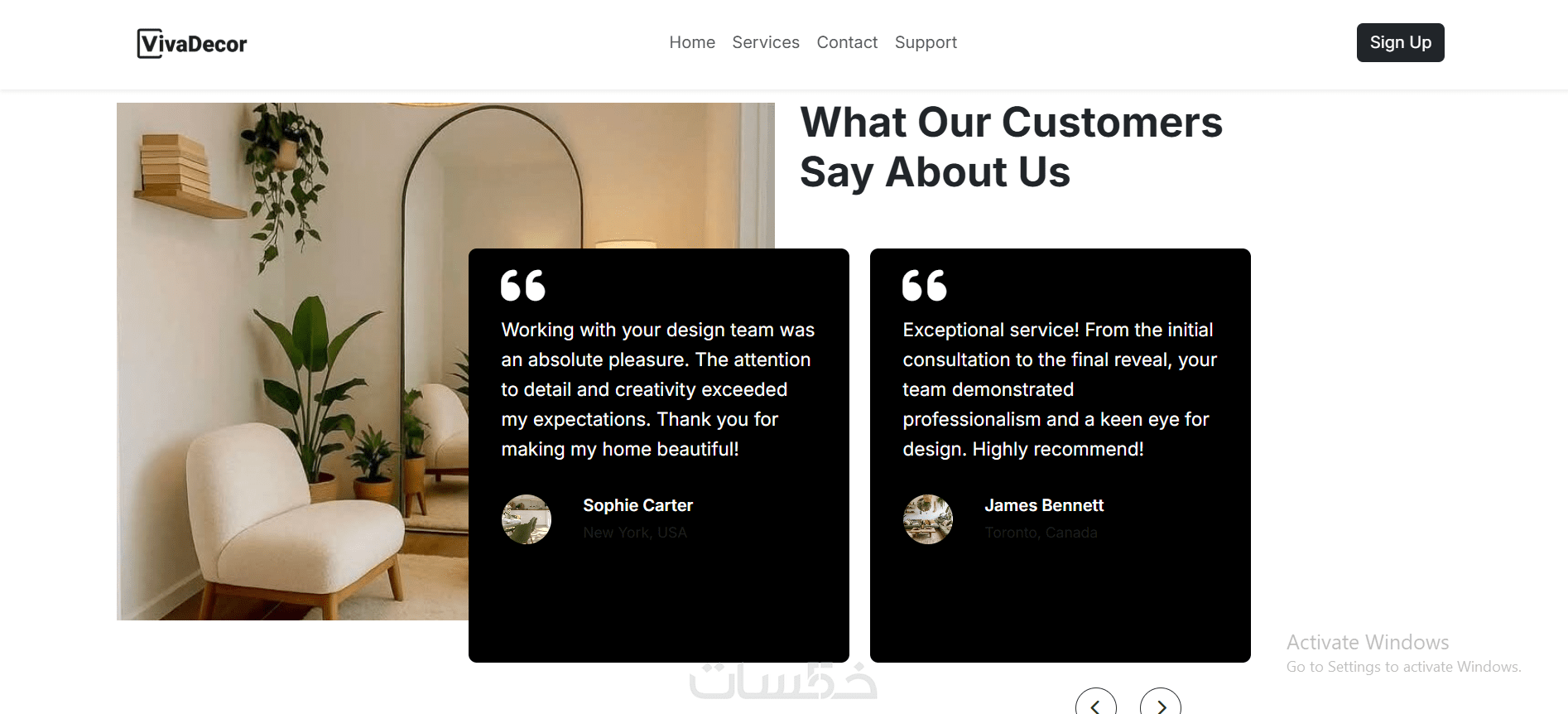
Task: Click the "What Our Customers Say About Us" heading
Action: (1011, 147)
